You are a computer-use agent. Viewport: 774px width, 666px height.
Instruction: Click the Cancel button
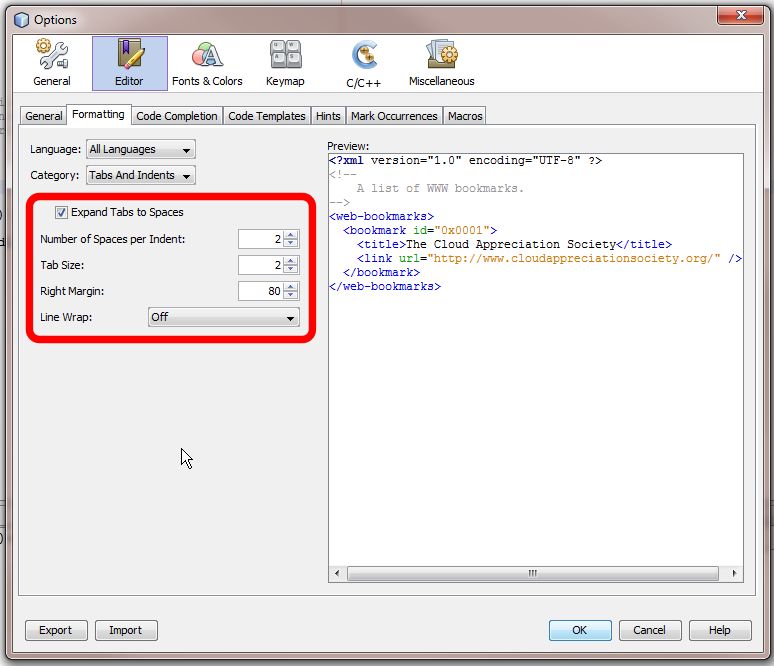[x=650, y=630]
